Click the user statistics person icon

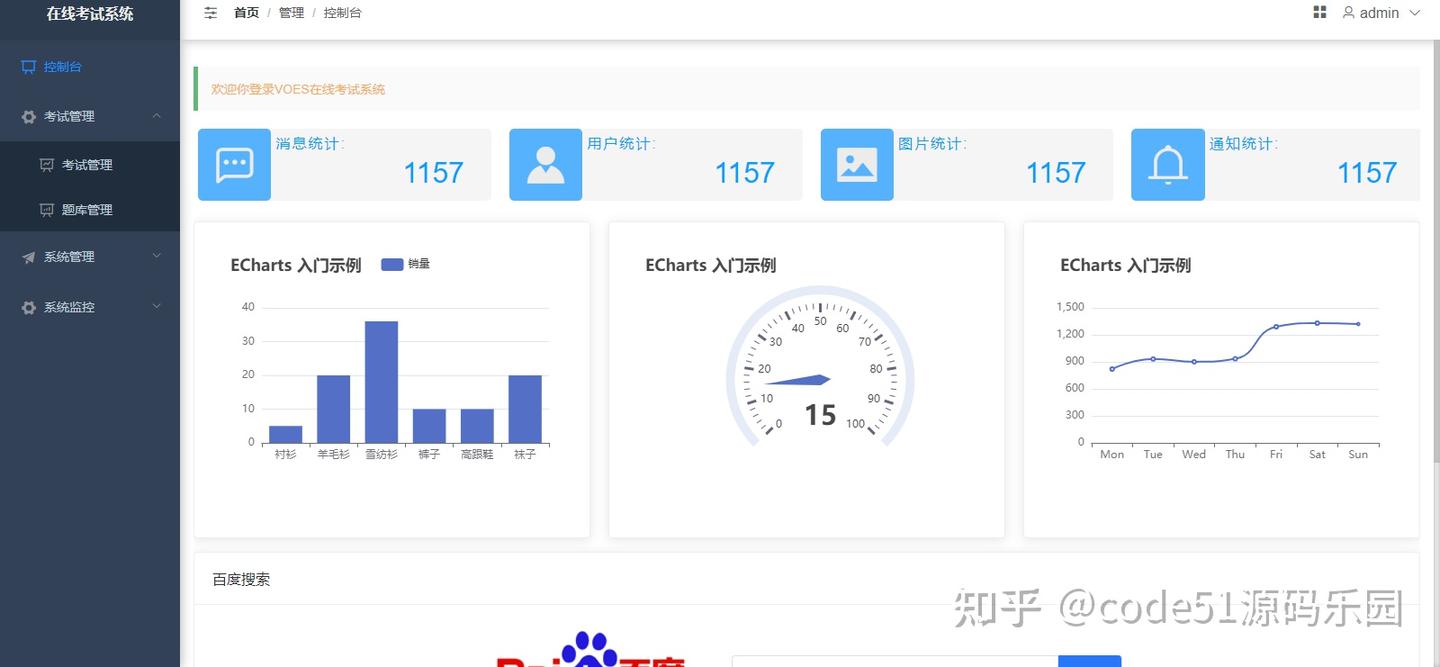pos(545,164)
